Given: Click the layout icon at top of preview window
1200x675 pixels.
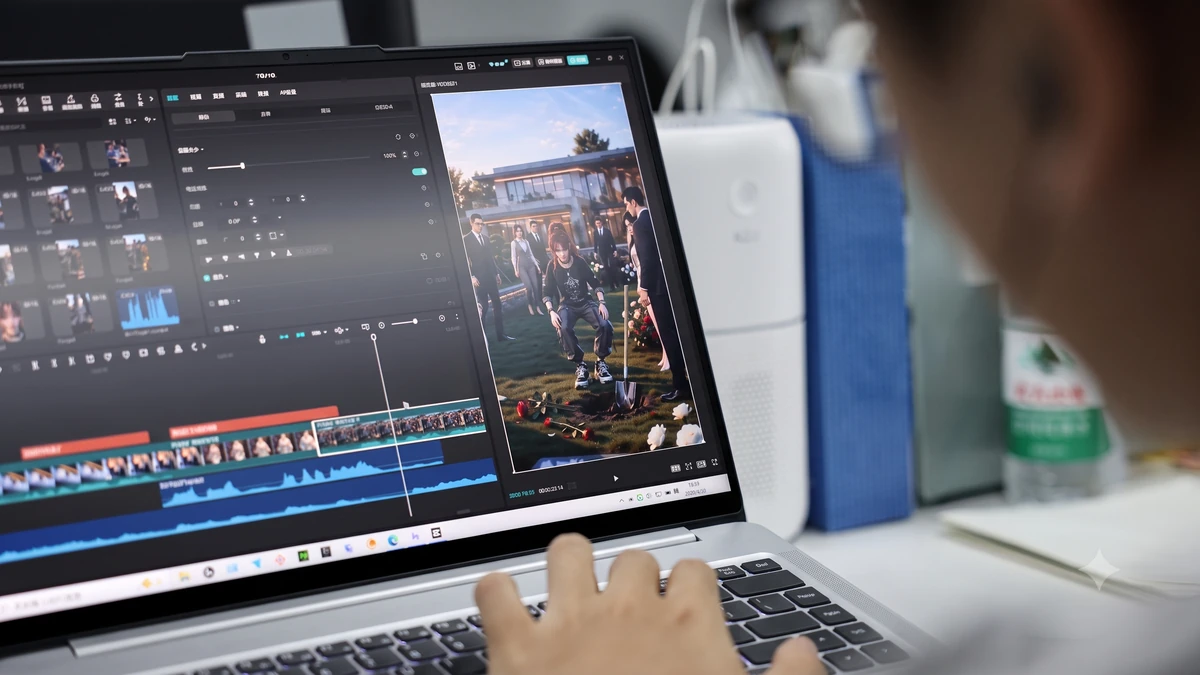Looking at the screenshot, I should point(459,65).
